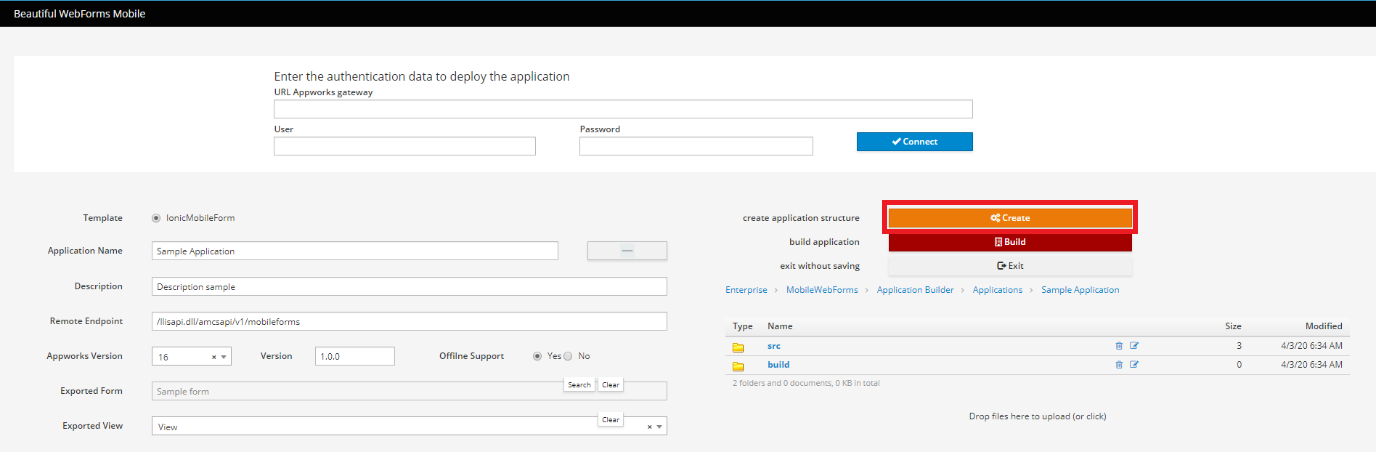Expand the Exported View dropdown arrow
Viewport: 1376px width, 452px height.
(x=660, y=427)
